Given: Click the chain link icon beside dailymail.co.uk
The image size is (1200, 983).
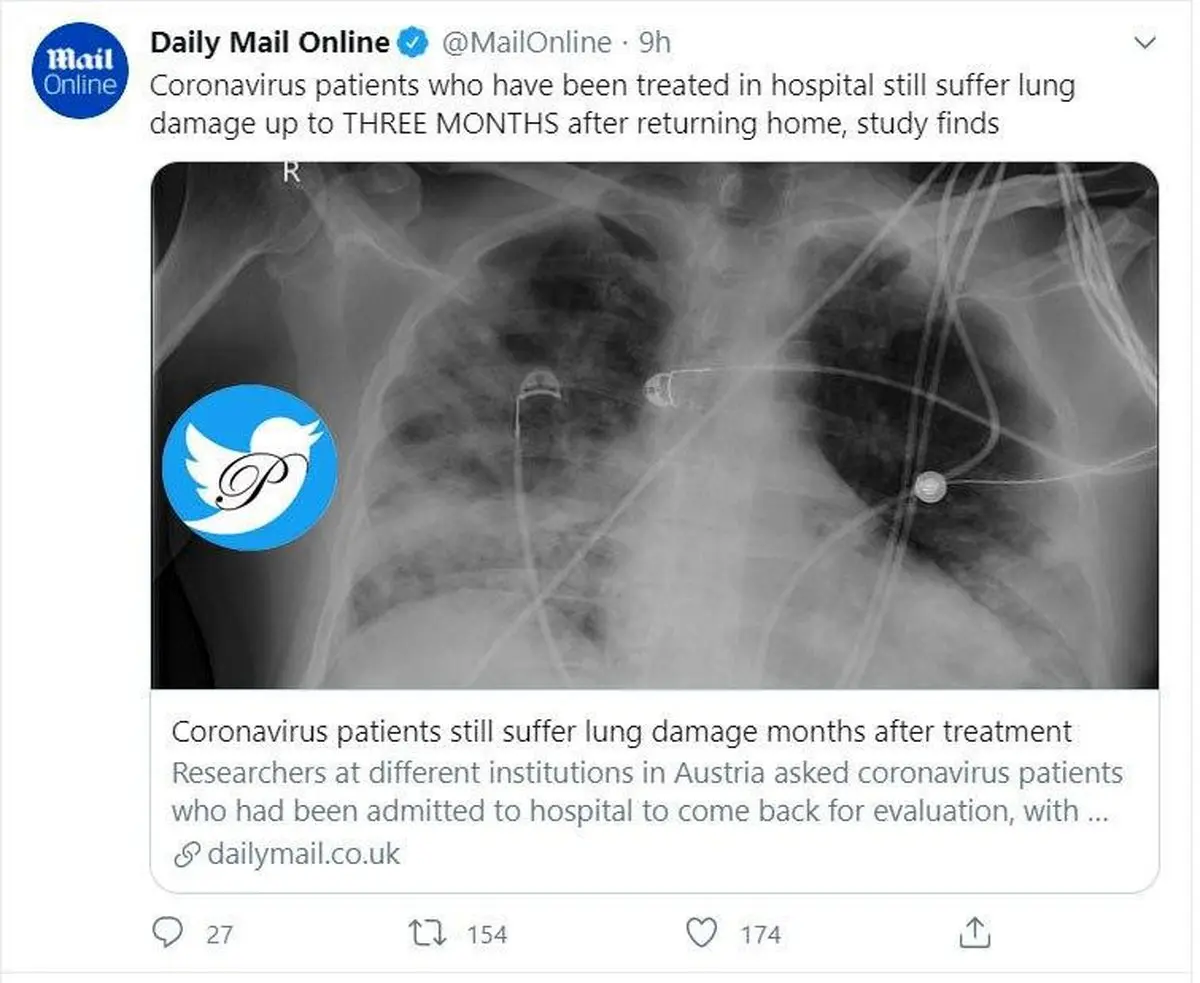Looking at the screenshot, I should [x=186, y=855].
